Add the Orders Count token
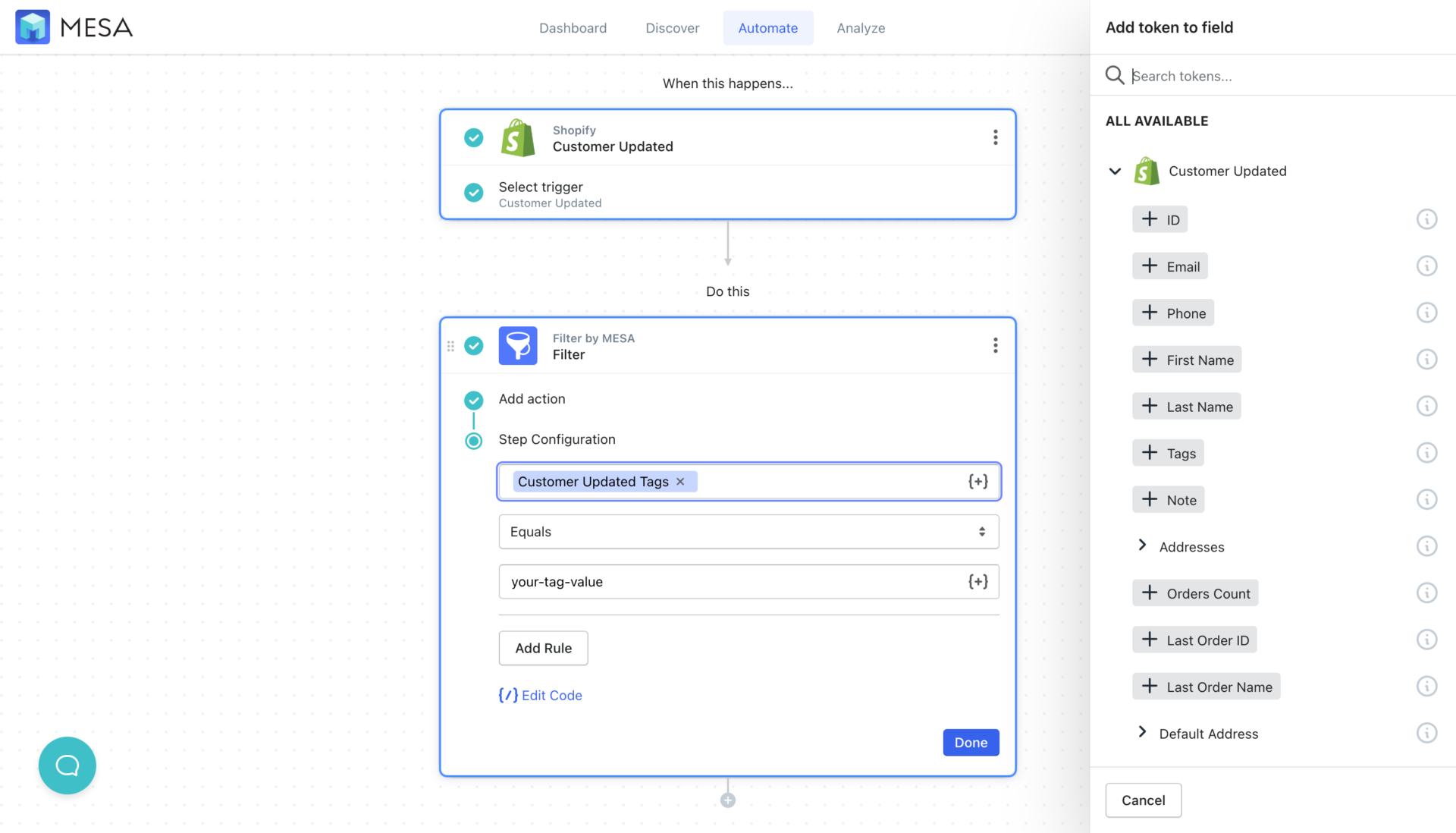This screenshot has height=833, width=1456. (x=1194, y=593)
